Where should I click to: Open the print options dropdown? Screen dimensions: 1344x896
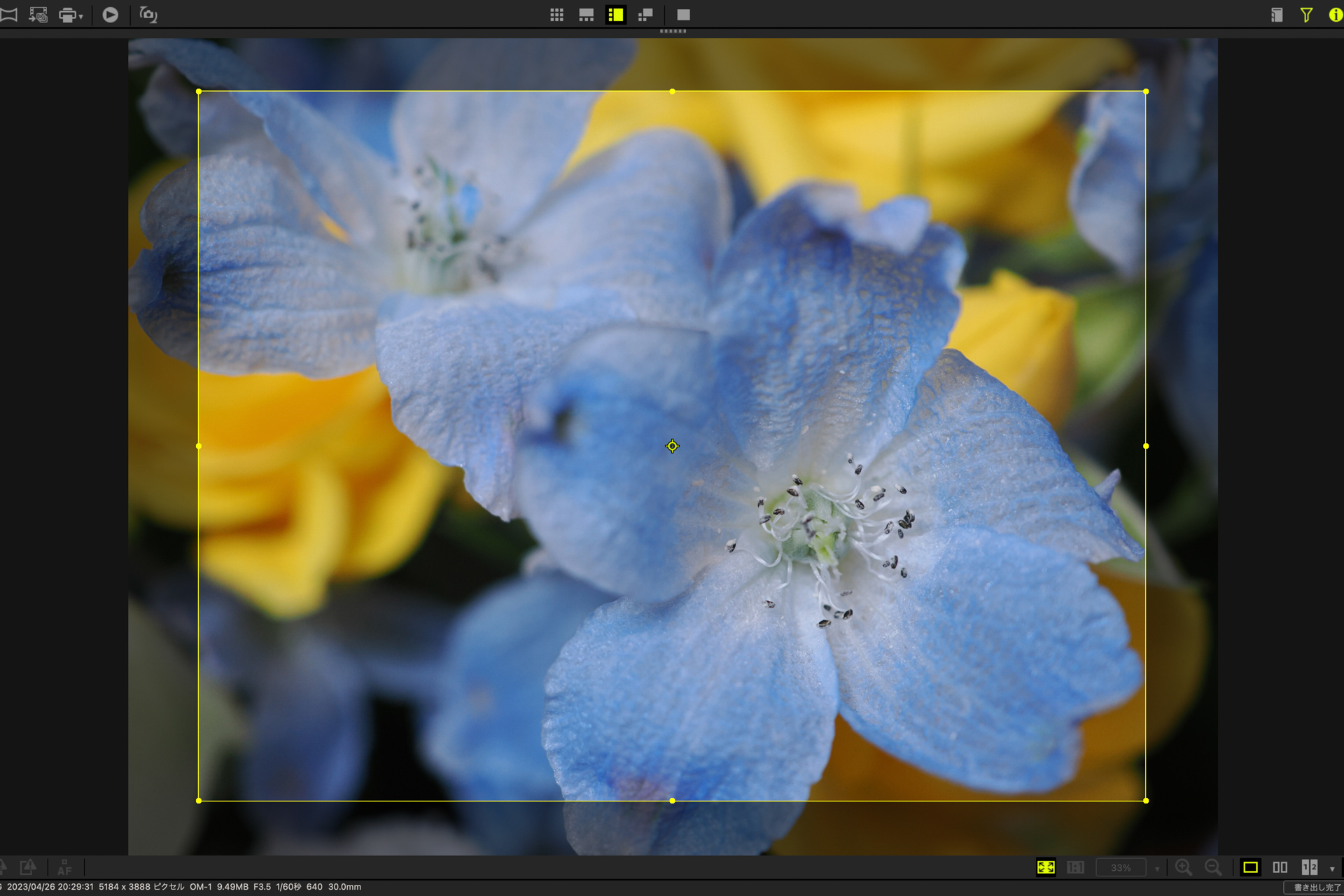coord(81,16)
